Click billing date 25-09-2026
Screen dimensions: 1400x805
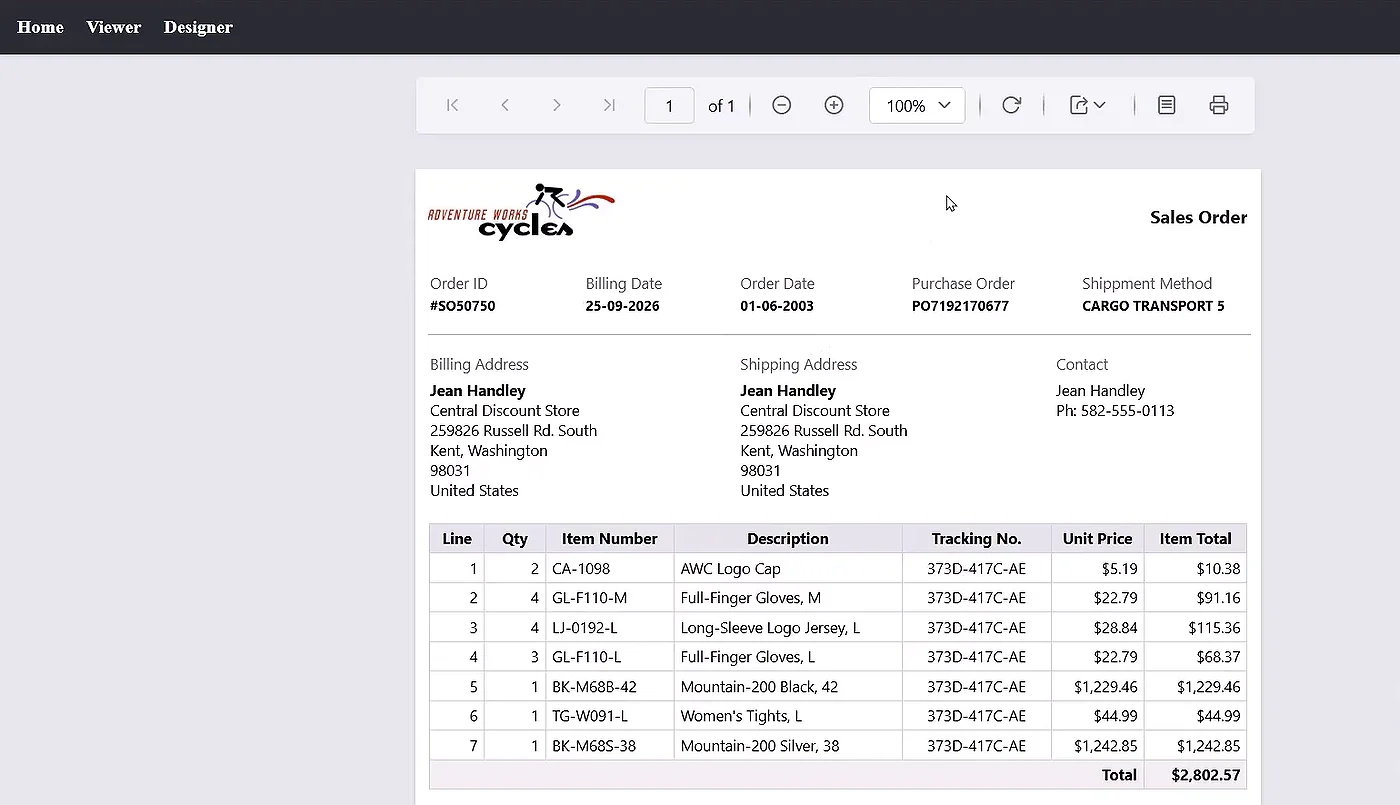pos(623,306)
